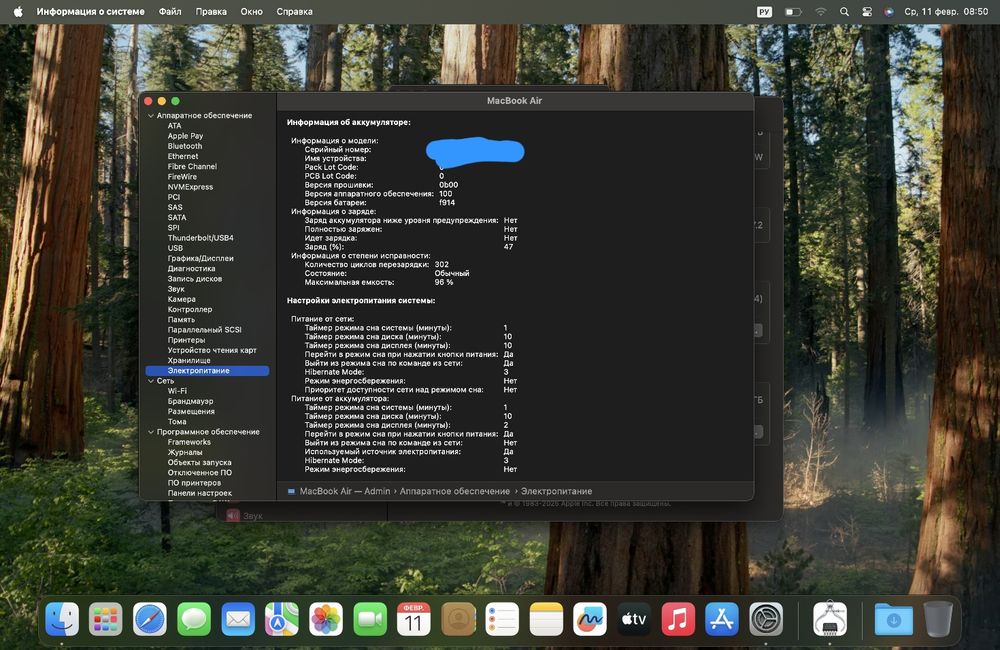The width and height of the screenshot is (1000, 650).
Task: Open App Store in Dock
Action: pyautogui.click(x=722, y=619)
